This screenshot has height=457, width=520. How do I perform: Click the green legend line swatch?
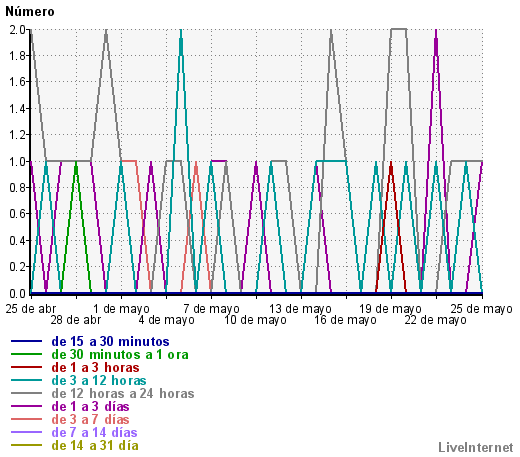coord(26,354)
